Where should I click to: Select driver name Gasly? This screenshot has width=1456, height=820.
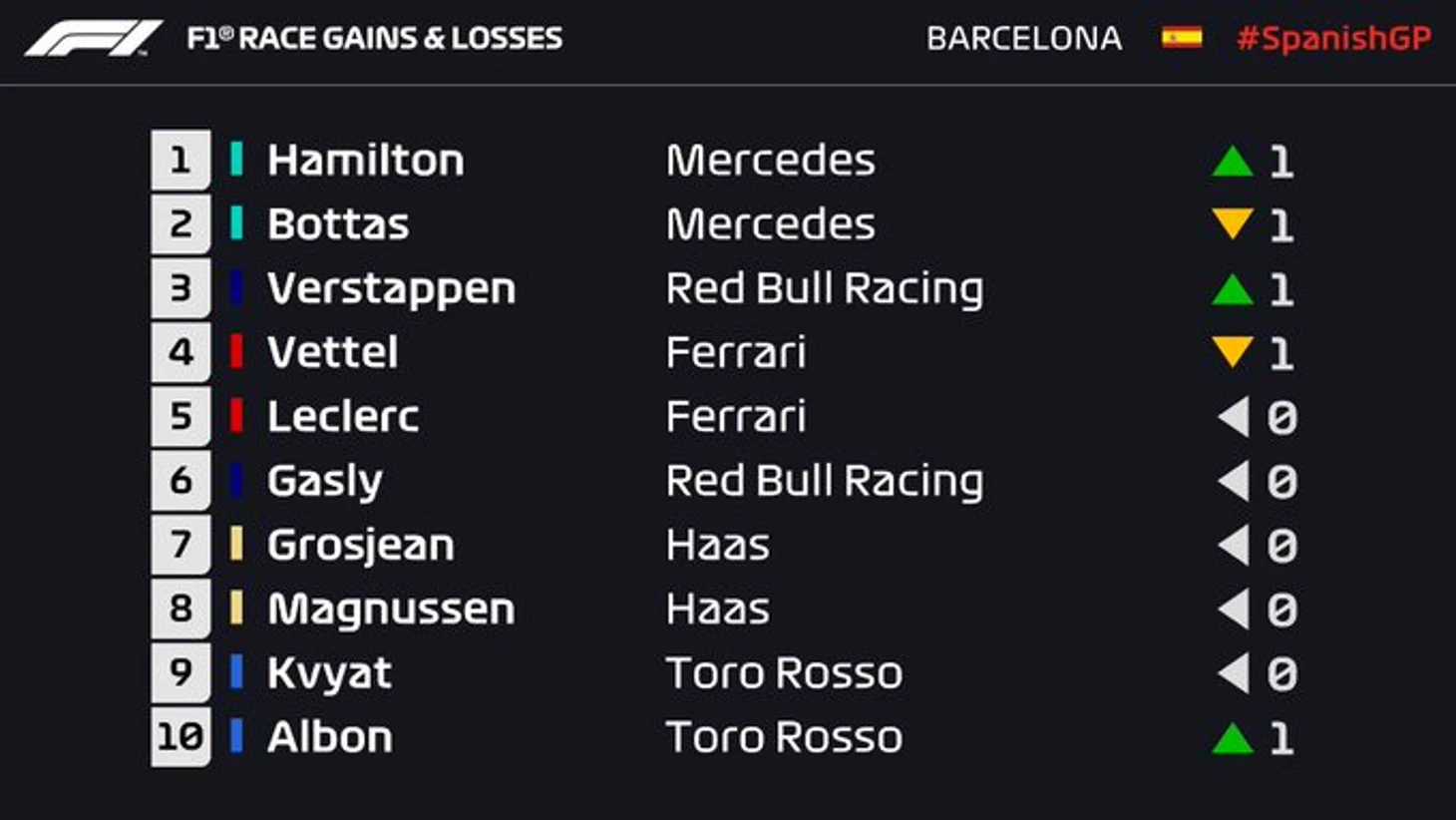(x=325, y=481)
